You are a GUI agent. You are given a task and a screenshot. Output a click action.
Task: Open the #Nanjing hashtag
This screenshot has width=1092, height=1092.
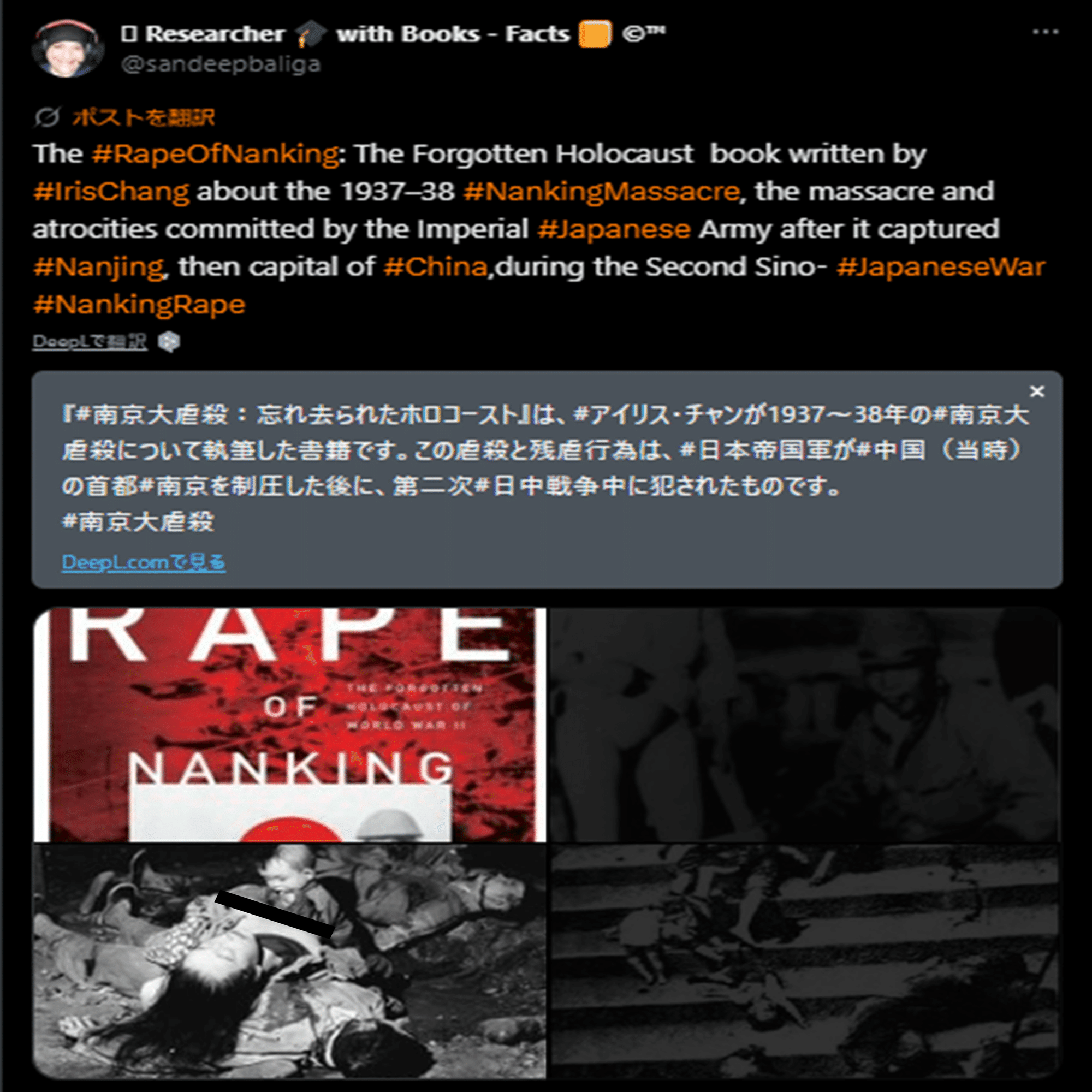[x=98, y=267]
